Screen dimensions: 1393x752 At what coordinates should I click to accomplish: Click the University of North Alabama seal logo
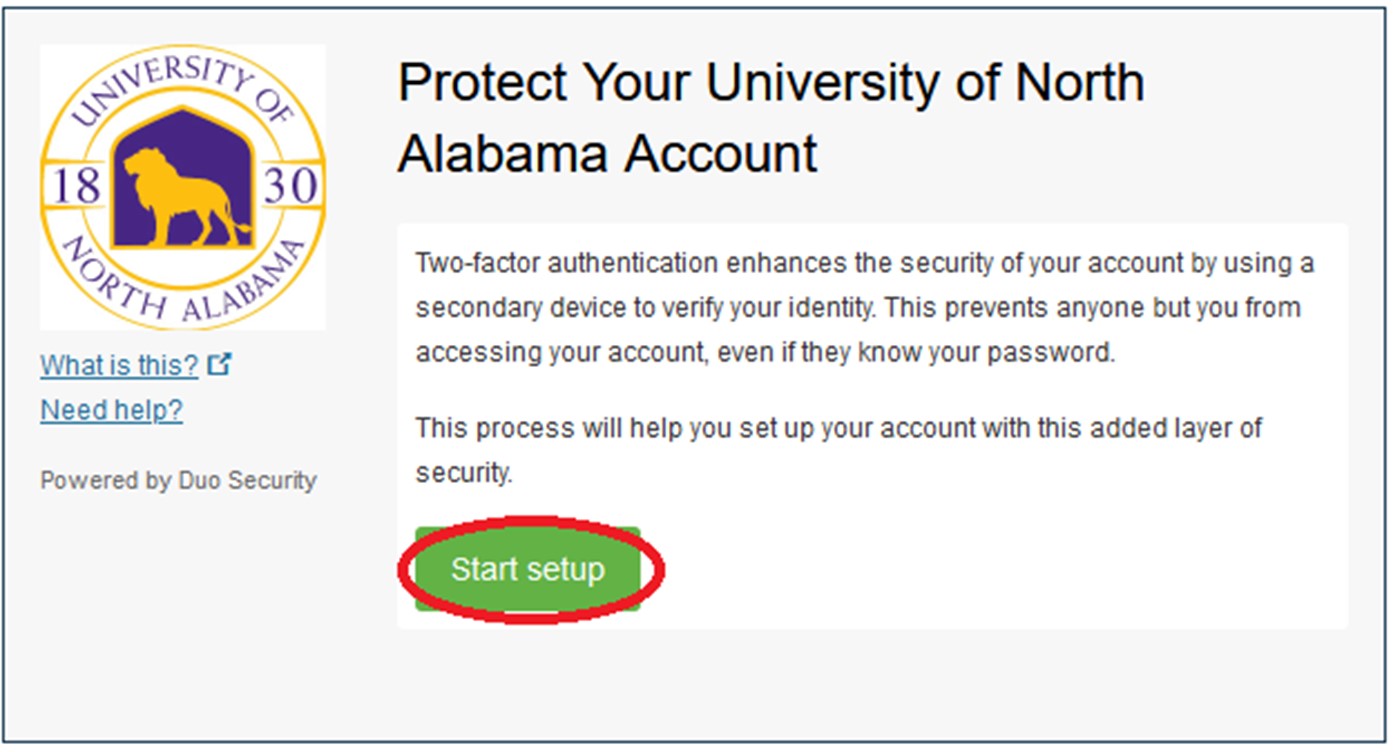[x=182, y=187]
